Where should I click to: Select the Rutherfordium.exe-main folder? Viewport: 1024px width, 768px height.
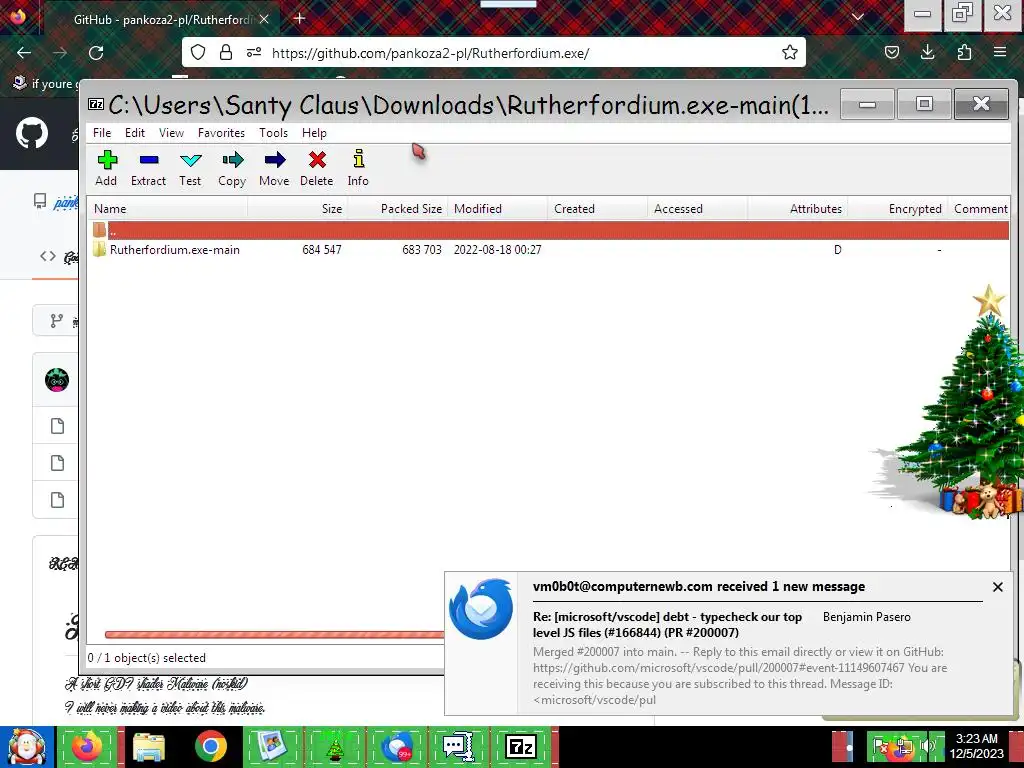[x=174, y=249]
